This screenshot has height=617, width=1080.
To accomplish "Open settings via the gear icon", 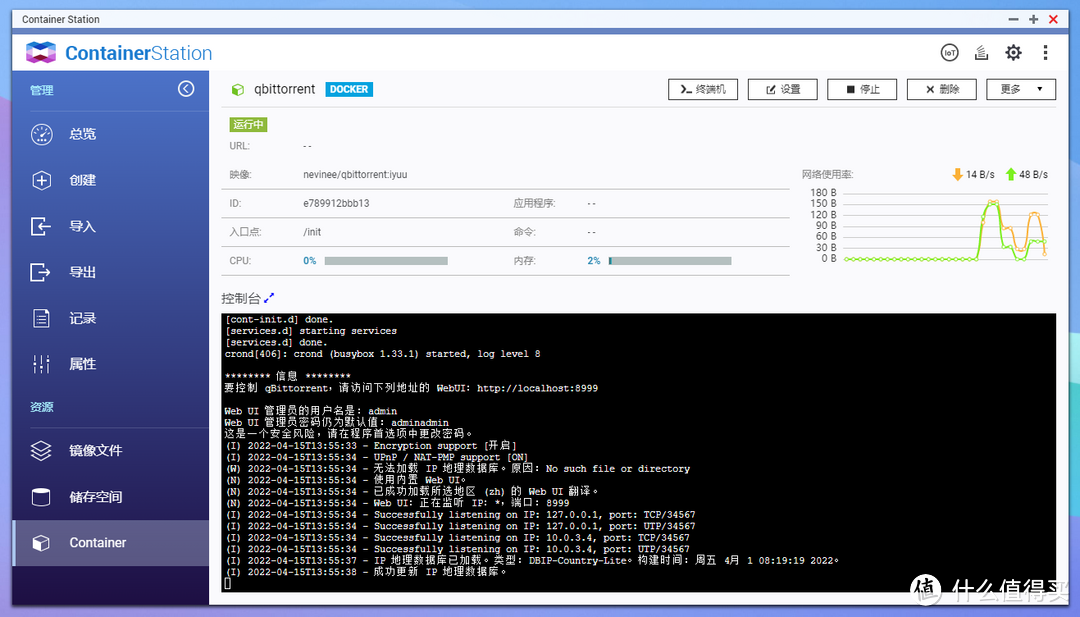I will (x=1013, y=52).
